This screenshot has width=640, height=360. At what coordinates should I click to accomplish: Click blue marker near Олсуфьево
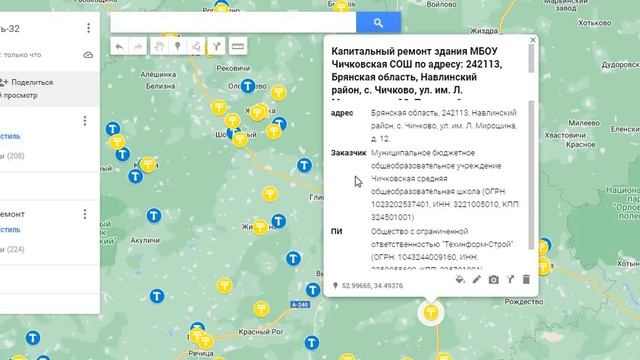(x=248, y=86)
